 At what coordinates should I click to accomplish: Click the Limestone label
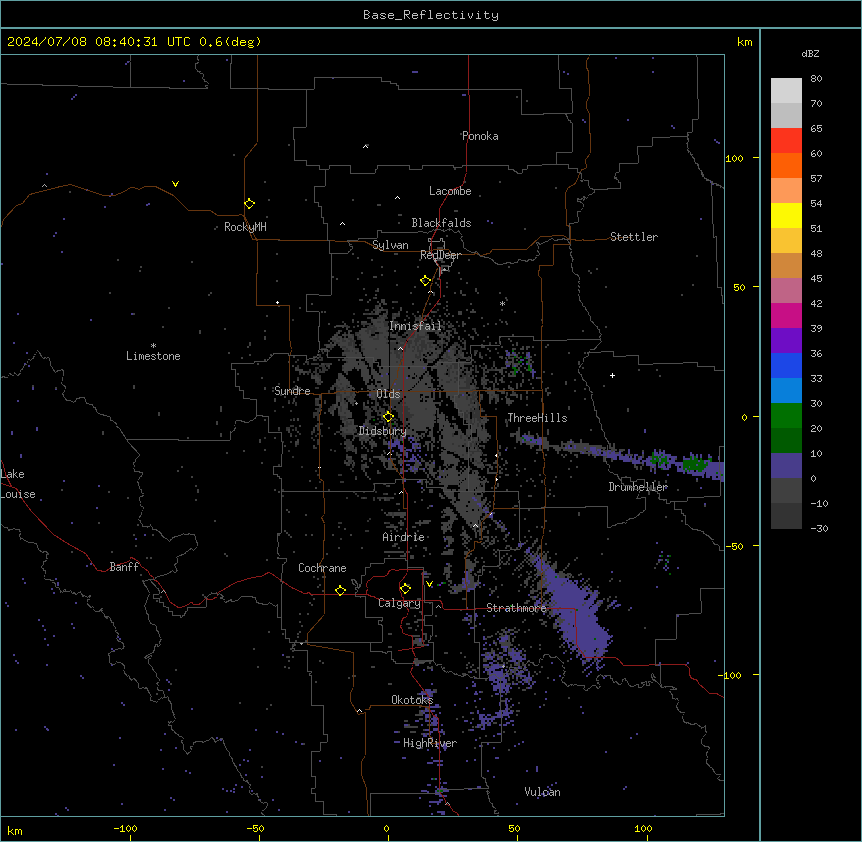tap(153, 356)
